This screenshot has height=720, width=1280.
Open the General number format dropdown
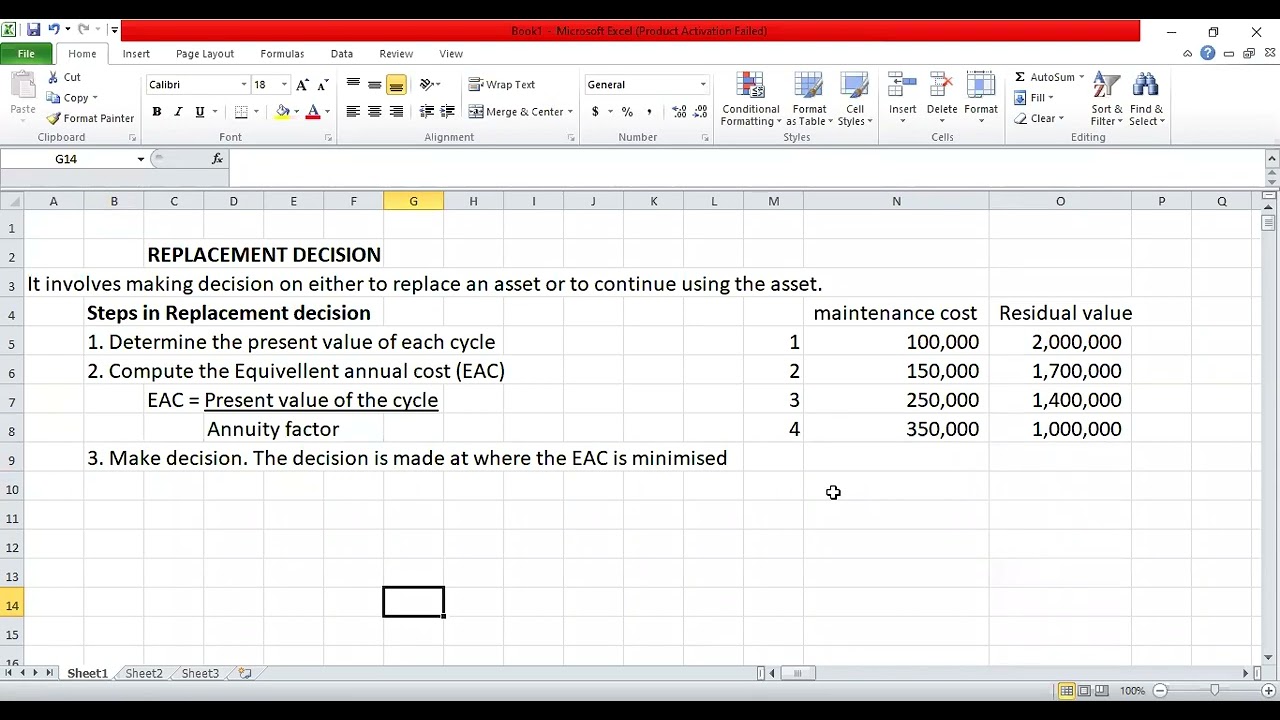coord(702,85)
